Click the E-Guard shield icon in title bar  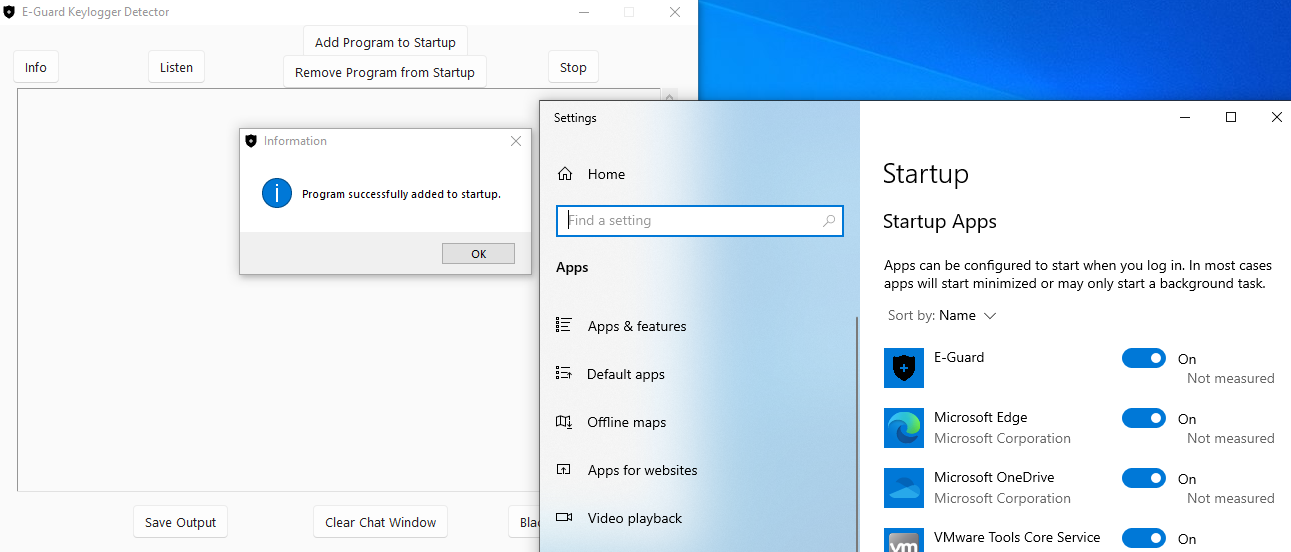point(9,12)
